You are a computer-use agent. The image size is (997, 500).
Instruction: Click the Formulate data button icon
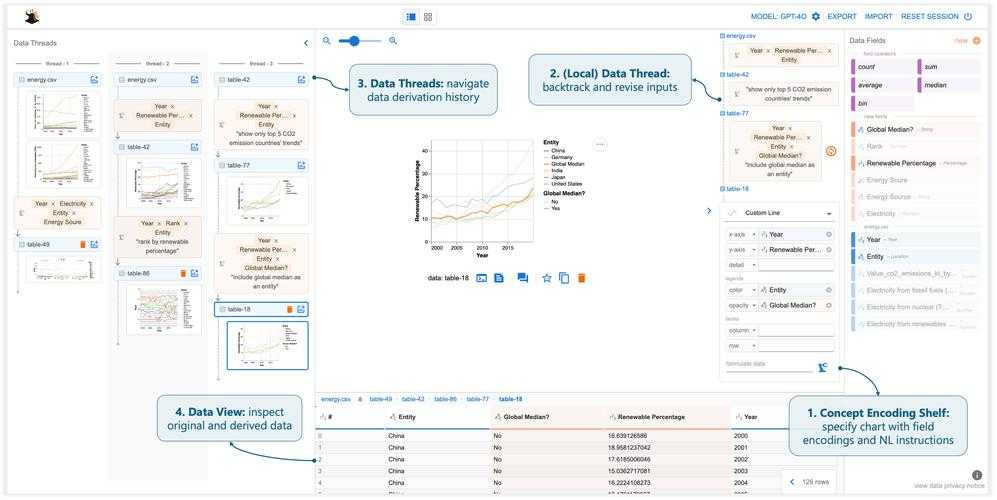click(x=823, y=368)
